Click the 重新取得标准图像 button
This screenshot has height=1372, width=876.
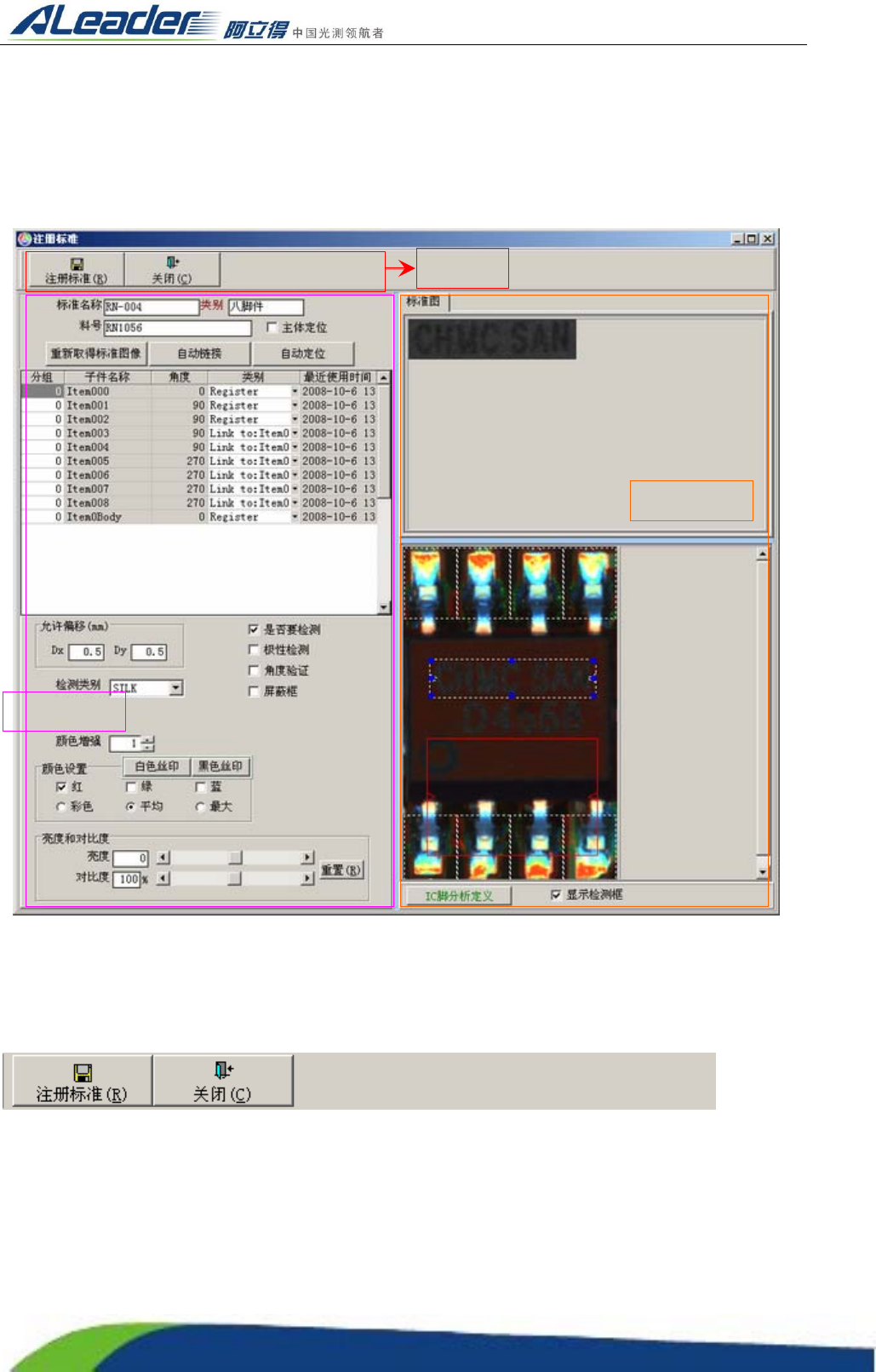[96, 353]
